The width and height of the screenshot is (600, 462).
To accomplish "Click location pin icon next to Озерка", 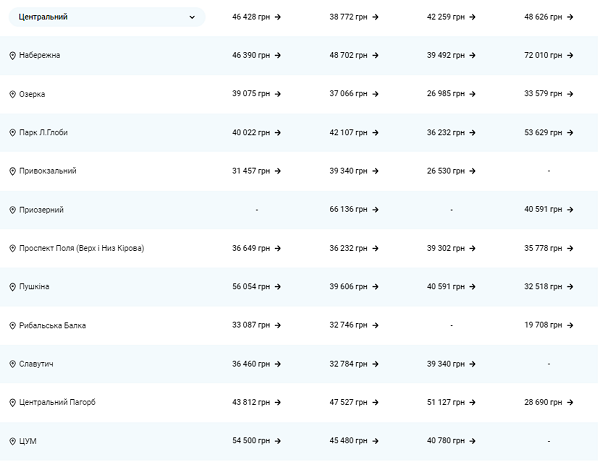I will click(x=12, y=94).
